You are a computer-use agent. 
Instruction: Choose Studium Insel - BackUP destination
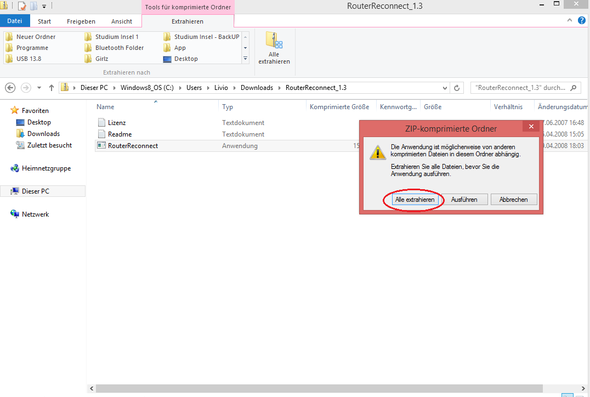pyautogui.click(x=202, y=37)
